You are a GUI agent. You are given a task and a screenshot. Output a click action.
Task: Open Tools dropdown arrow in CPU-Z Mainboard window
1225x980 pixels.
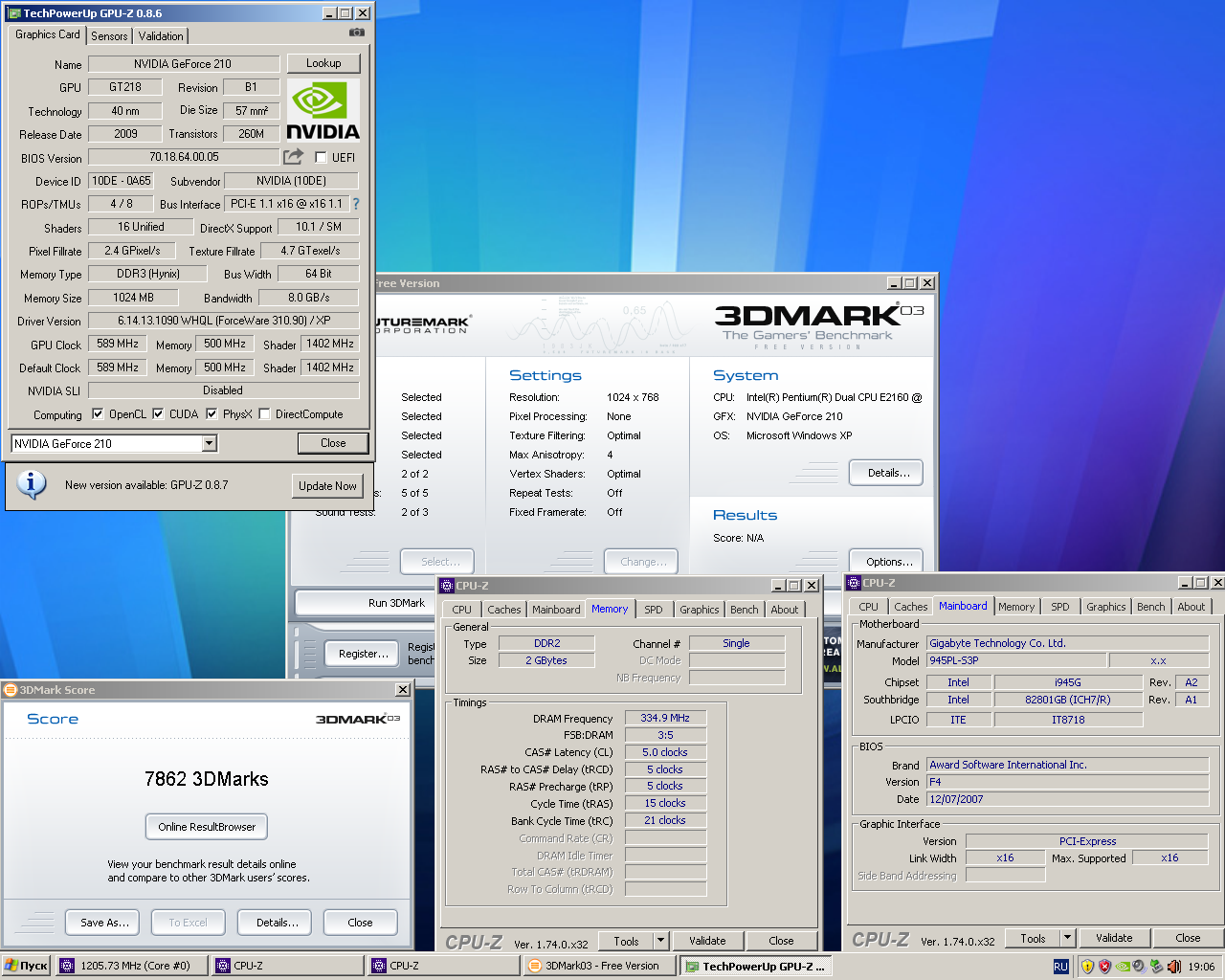point(1068,938)
